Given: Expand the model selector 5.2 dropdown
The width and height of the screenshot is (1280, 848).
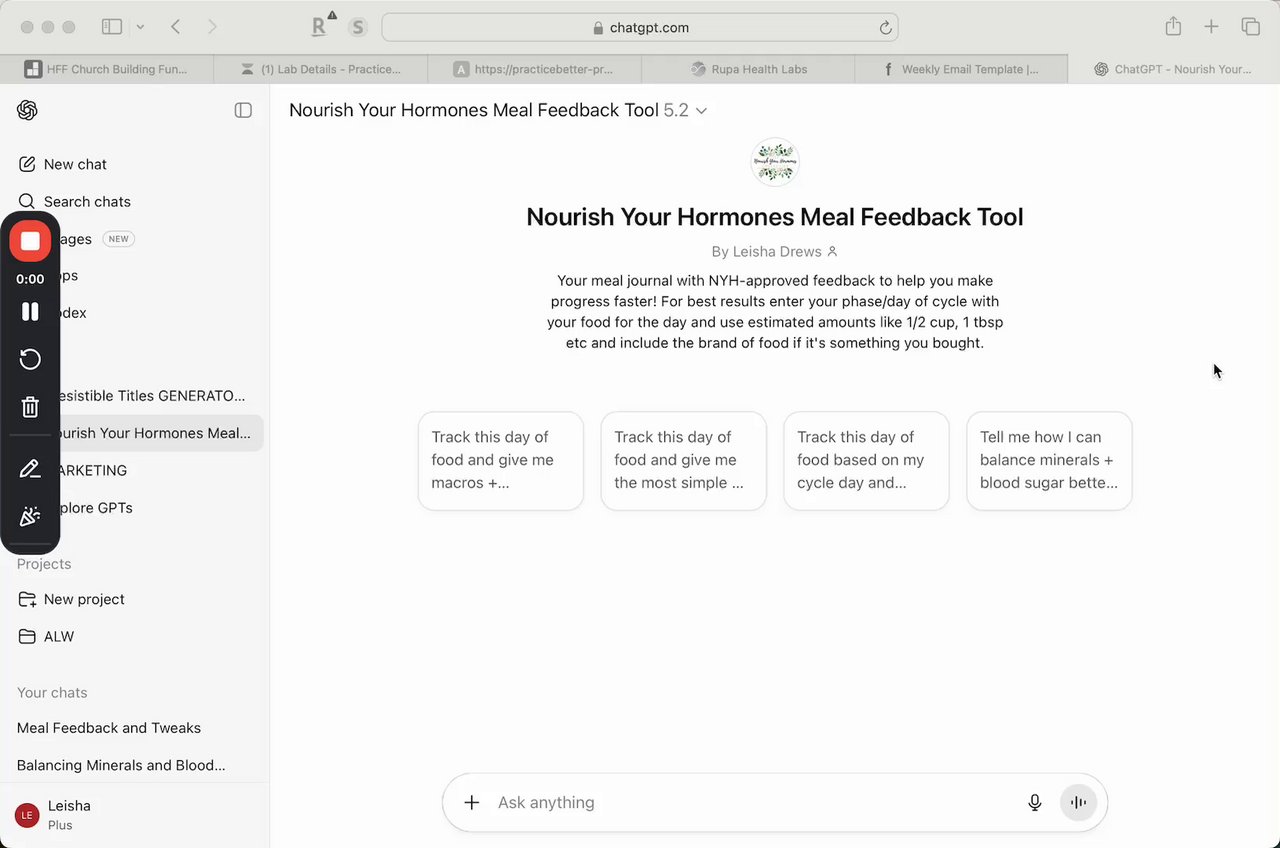Looking at the screenshot, I should pyautogui.click(x=686, y=110).
